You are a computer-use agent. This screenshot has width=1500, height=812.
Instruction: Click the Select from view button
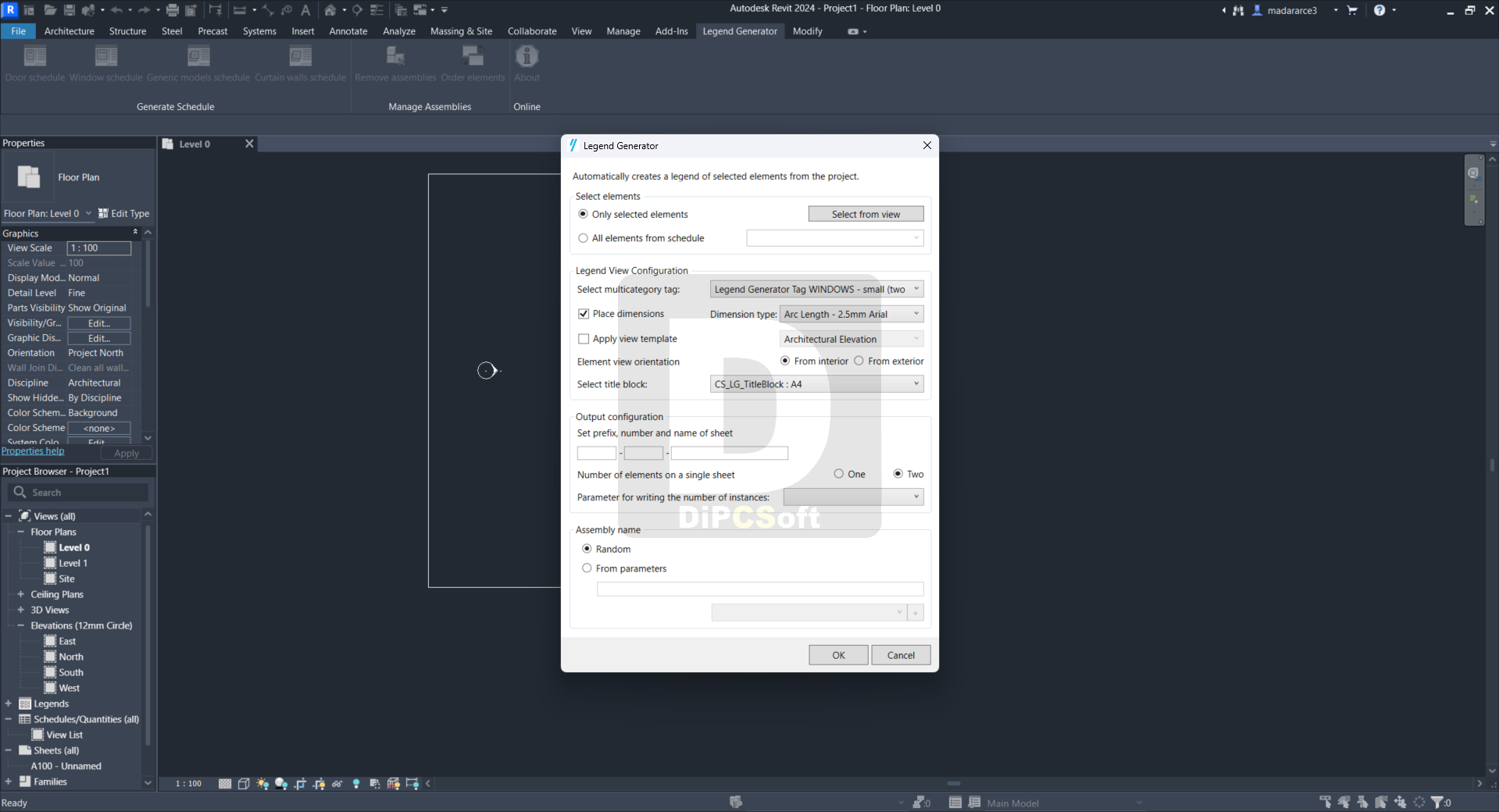(x=866, y=214)
